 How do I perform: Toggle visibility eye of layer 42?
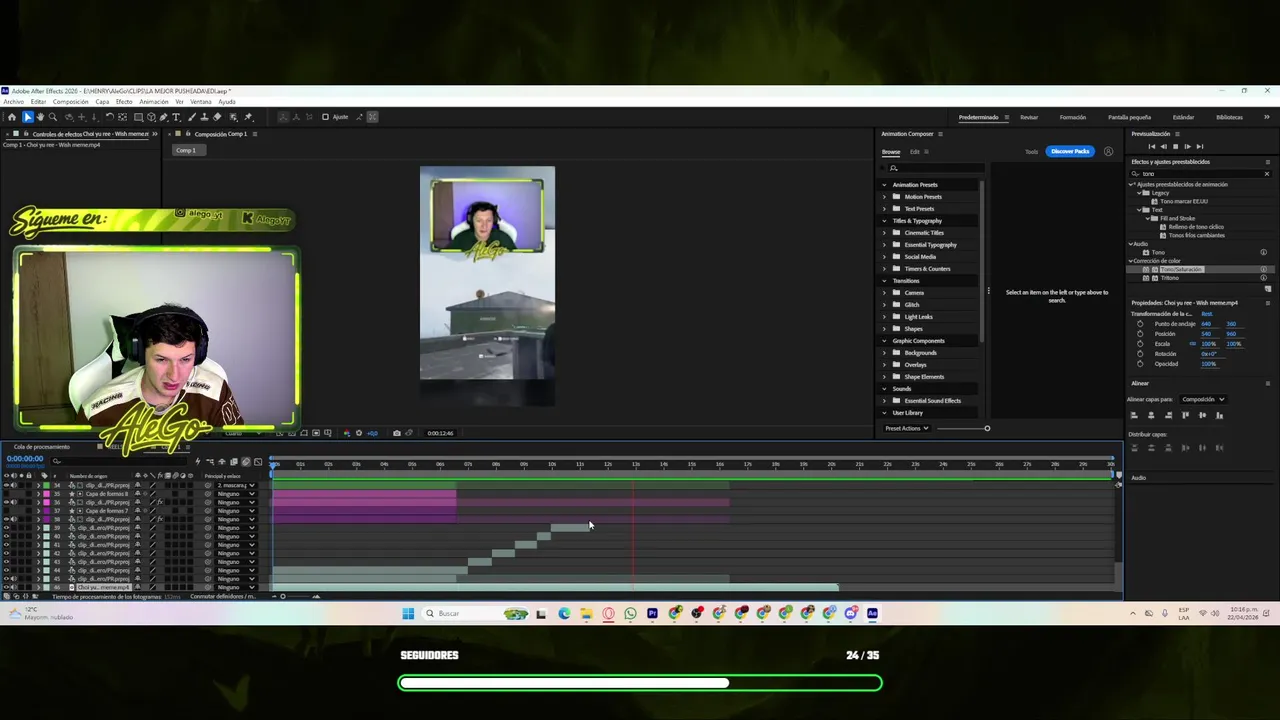pyautogui.click(x=6, y=553)
